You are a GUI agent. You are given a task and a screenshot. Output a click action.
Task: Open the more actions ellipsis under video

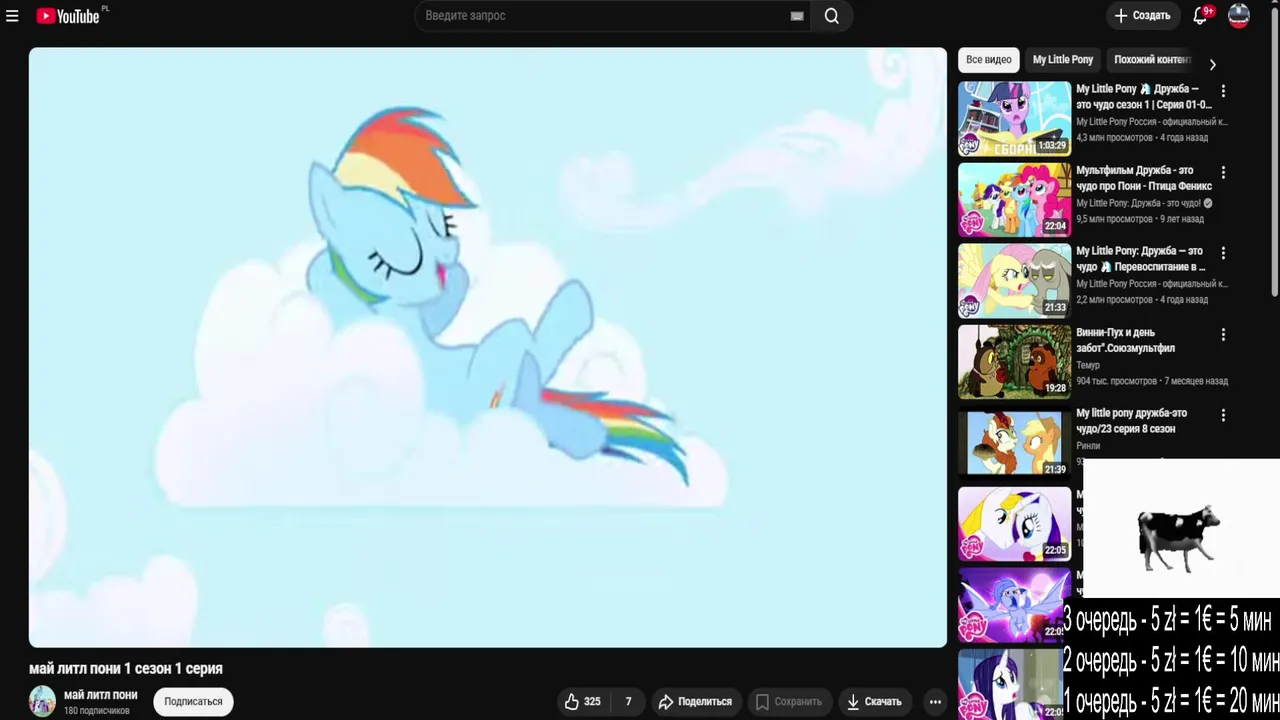(935, 702)
